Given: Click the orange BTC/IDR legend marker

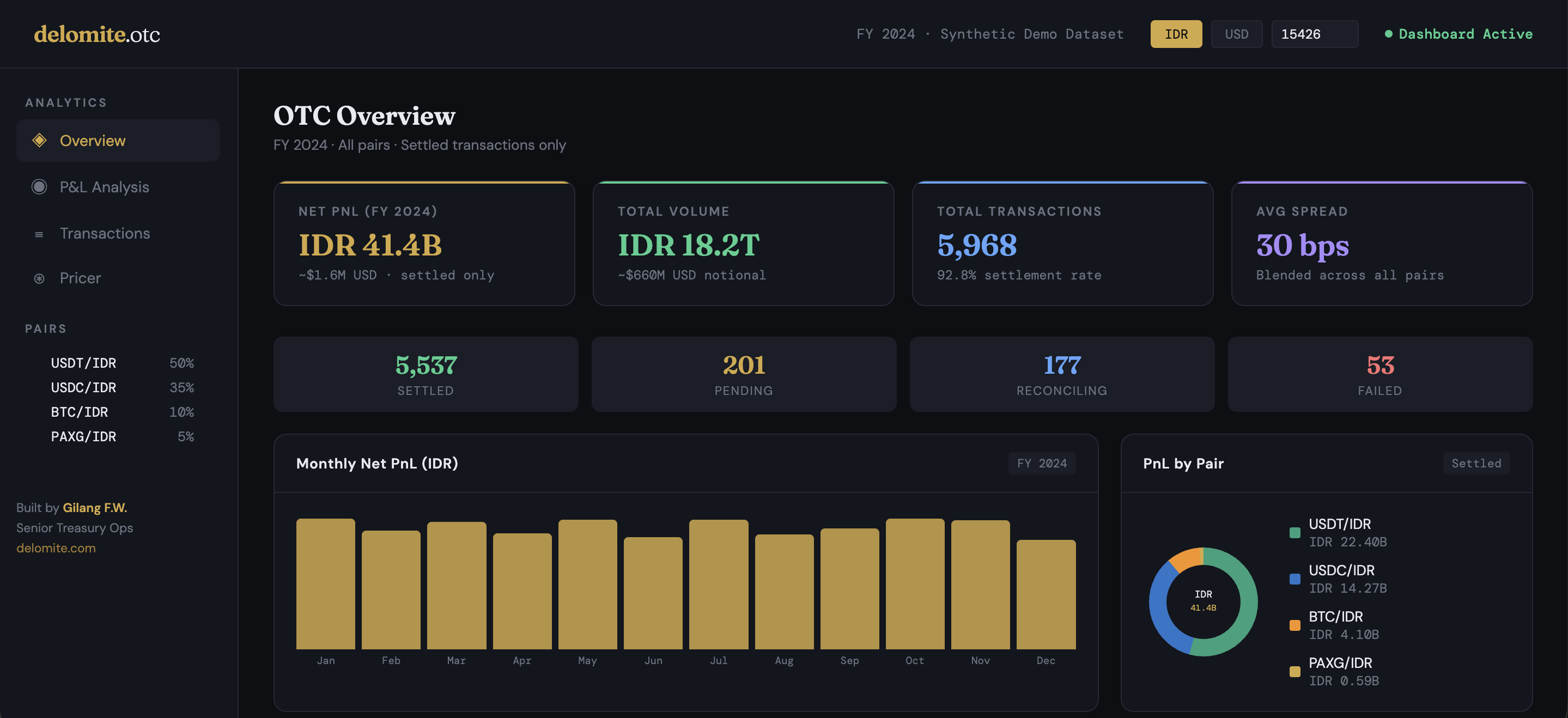Looking at the screenshot, I should 1294,625.
